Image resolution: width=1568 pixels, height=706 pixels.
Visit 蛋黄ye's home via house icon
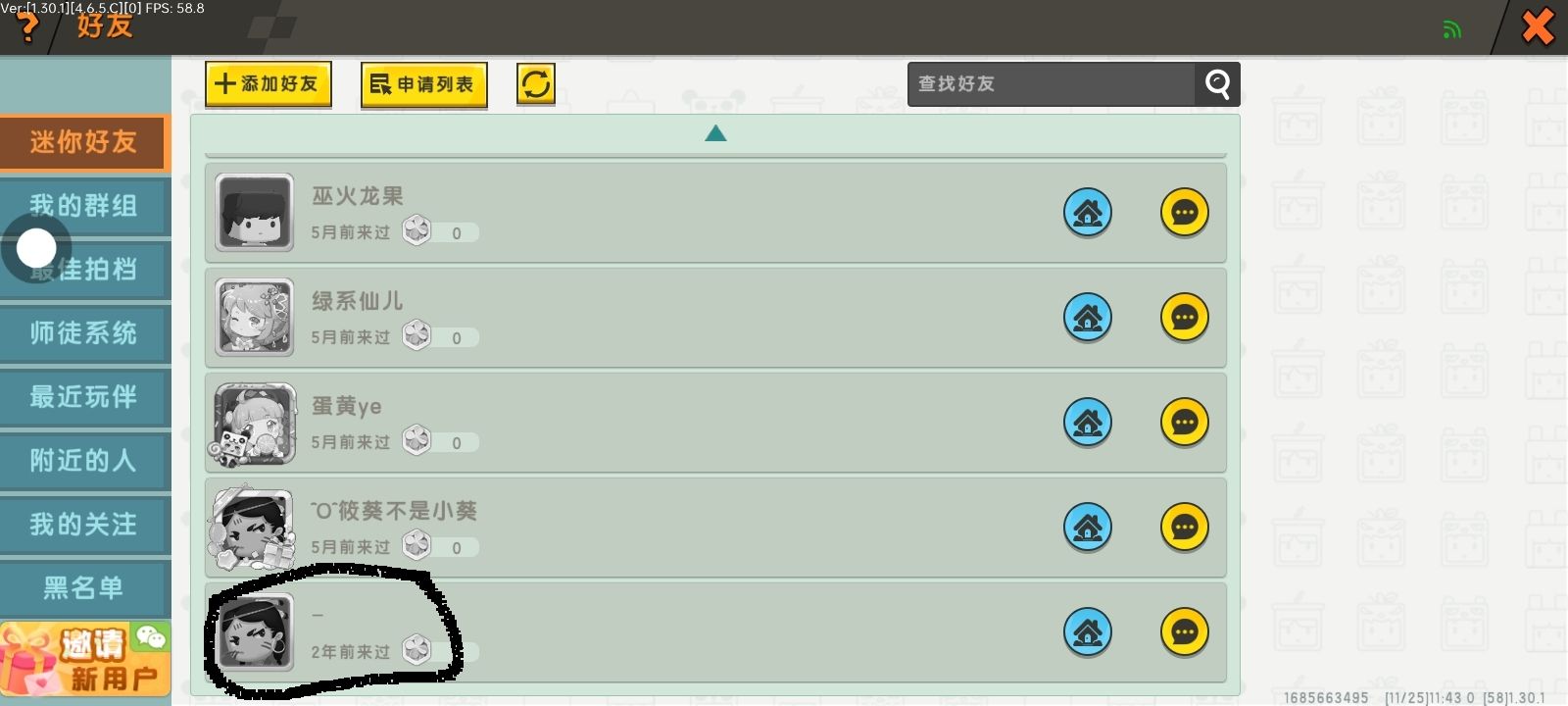(1088, 423)
